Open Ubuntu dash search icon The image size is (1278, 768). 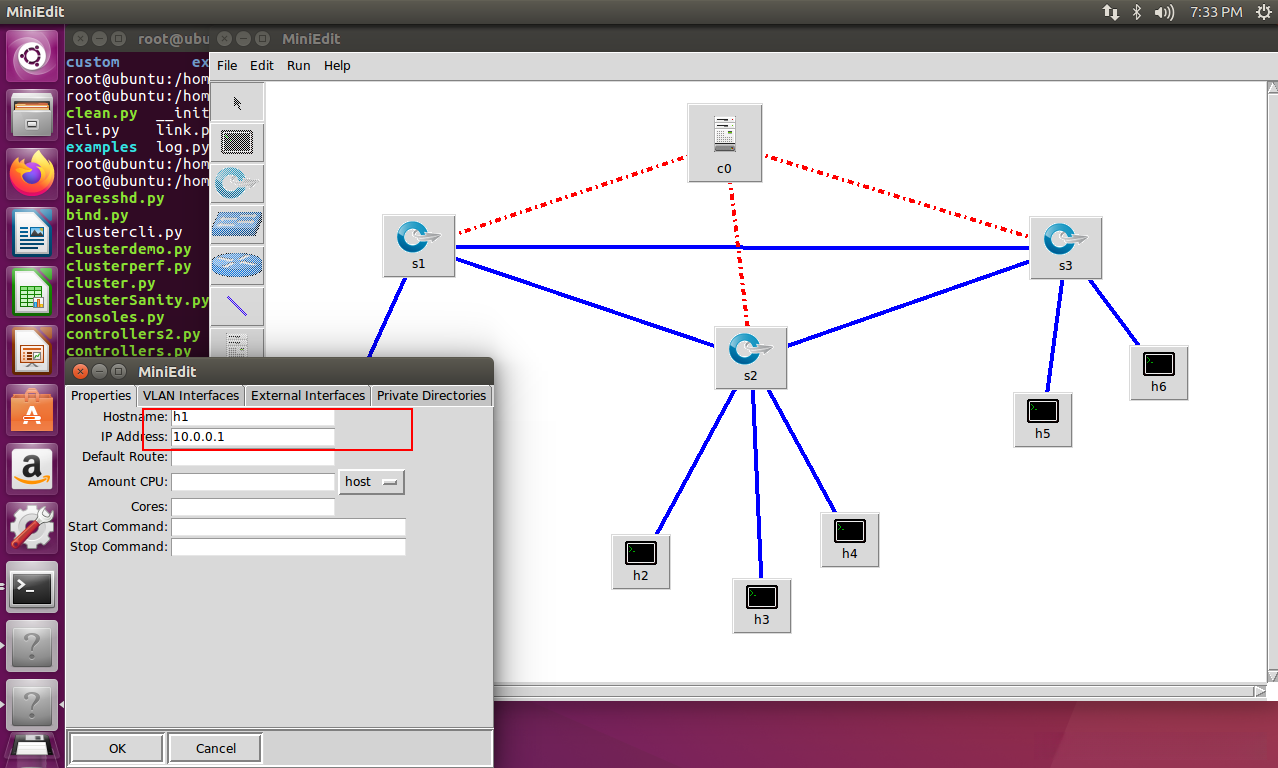click(x=32, y=55)
